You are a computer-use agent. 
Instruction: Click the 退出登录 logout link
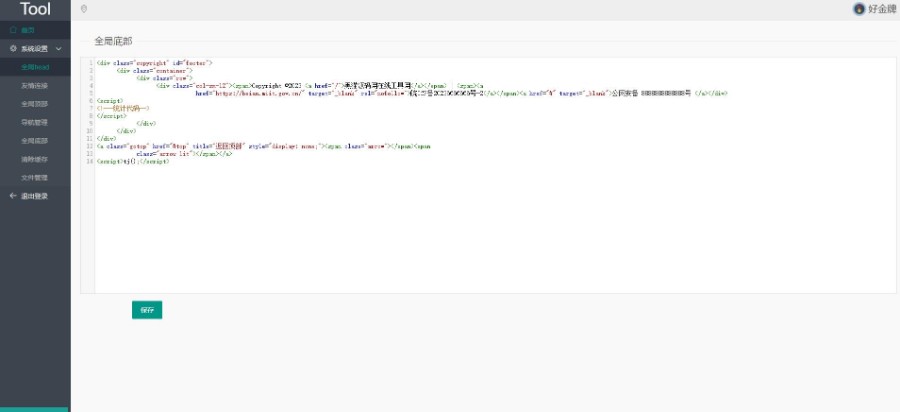click(34, 196)
